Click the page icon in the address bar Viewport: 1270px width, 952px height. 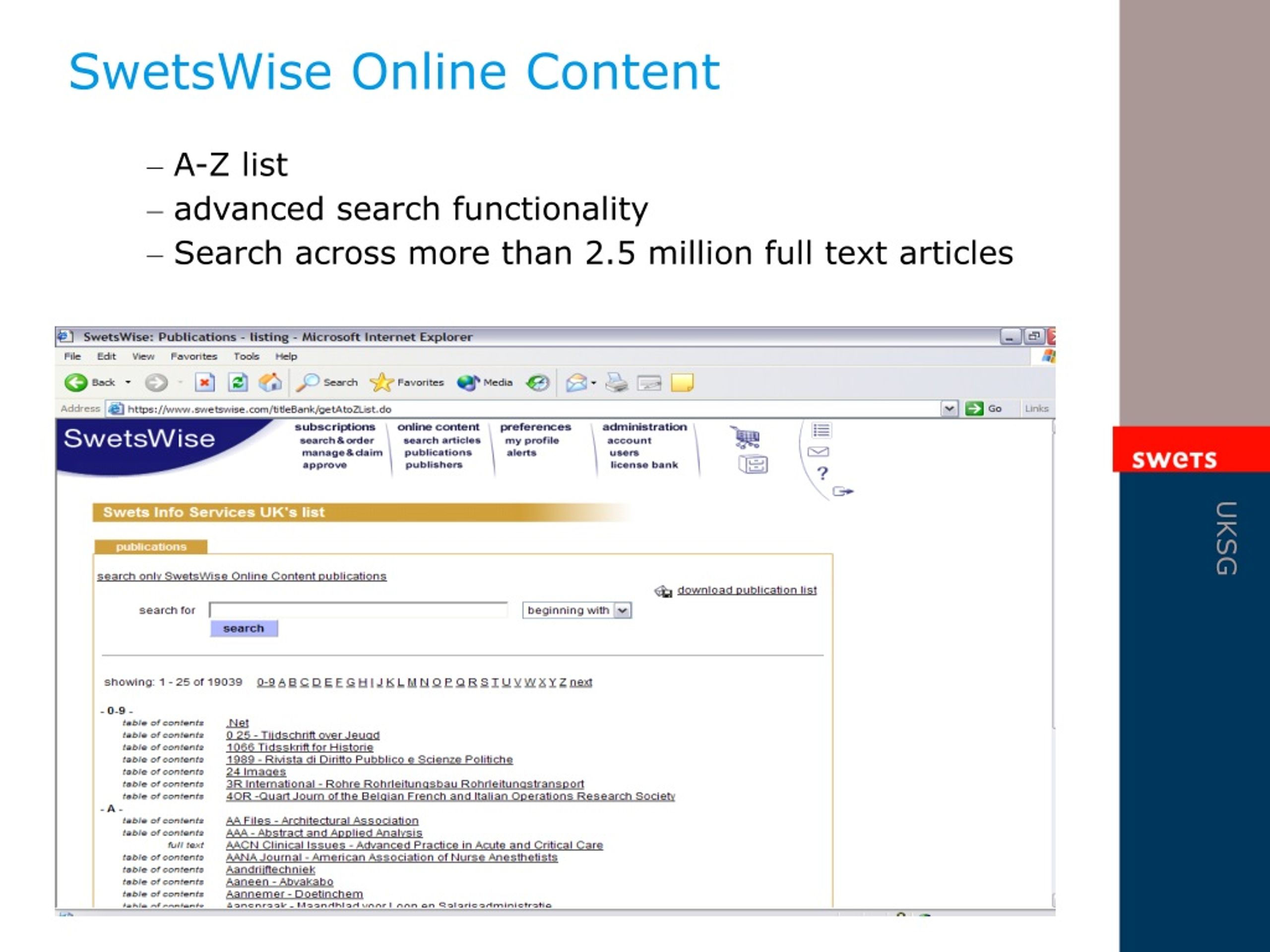pyautogui.click(x=116, y=409)
